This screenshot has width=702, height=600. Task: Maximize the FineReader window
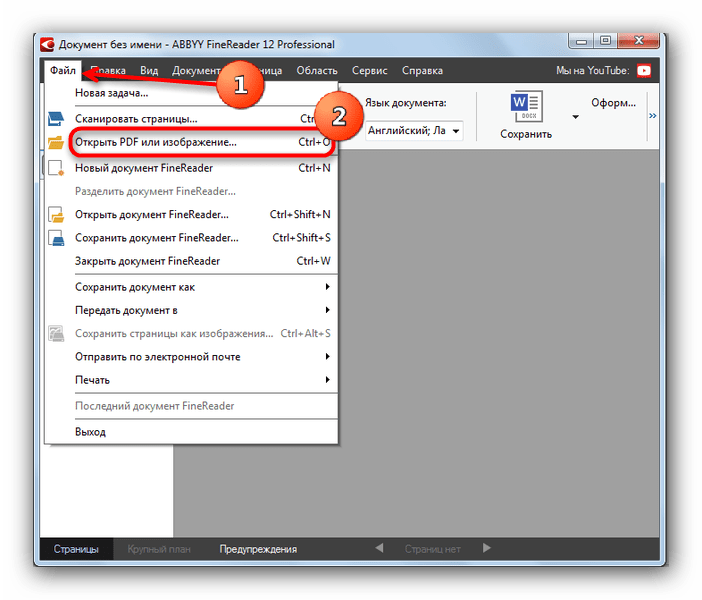point(605,41)
